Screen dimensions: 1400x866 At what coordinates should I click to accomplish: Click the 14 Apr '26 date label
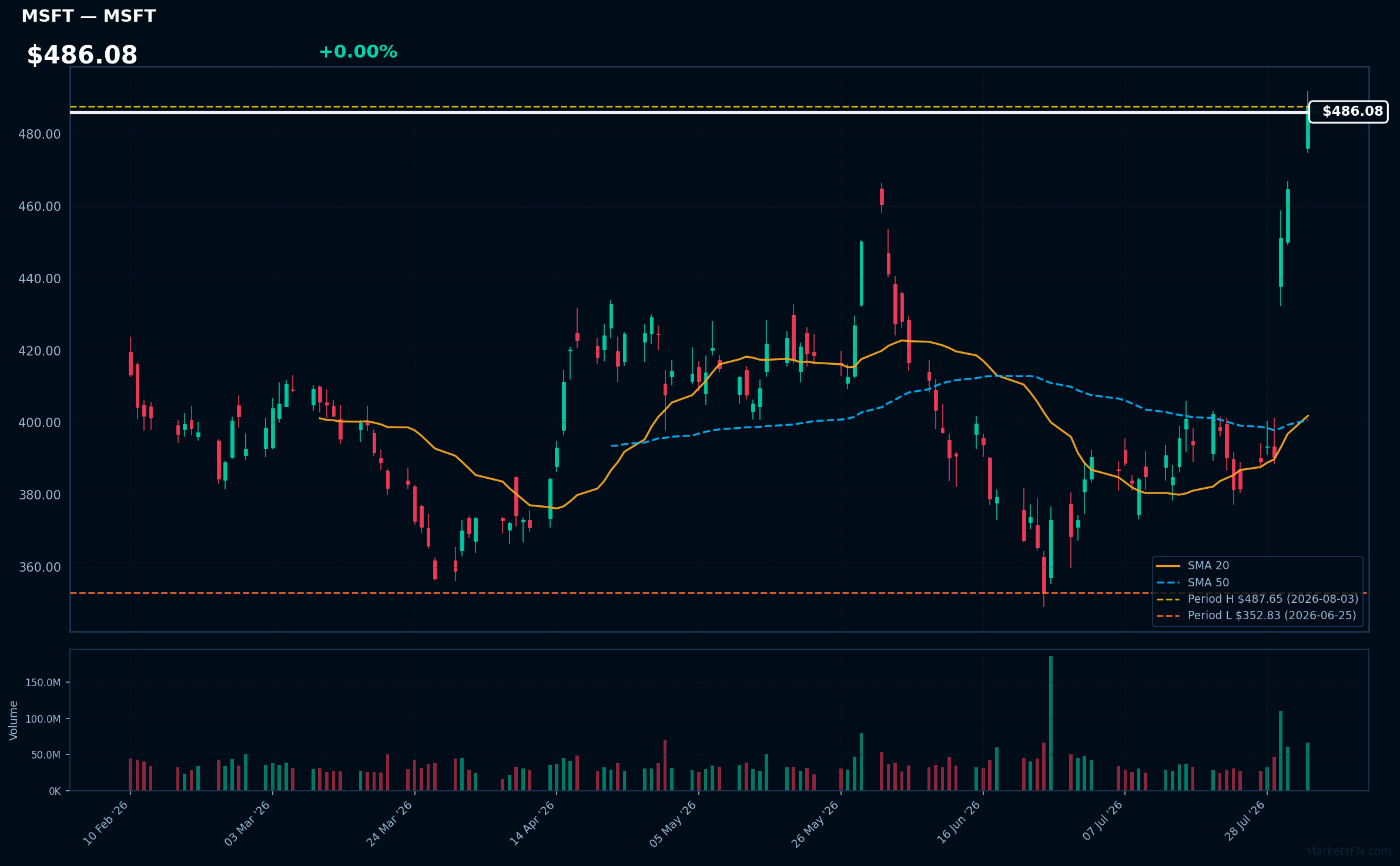(x=532, y=823)
